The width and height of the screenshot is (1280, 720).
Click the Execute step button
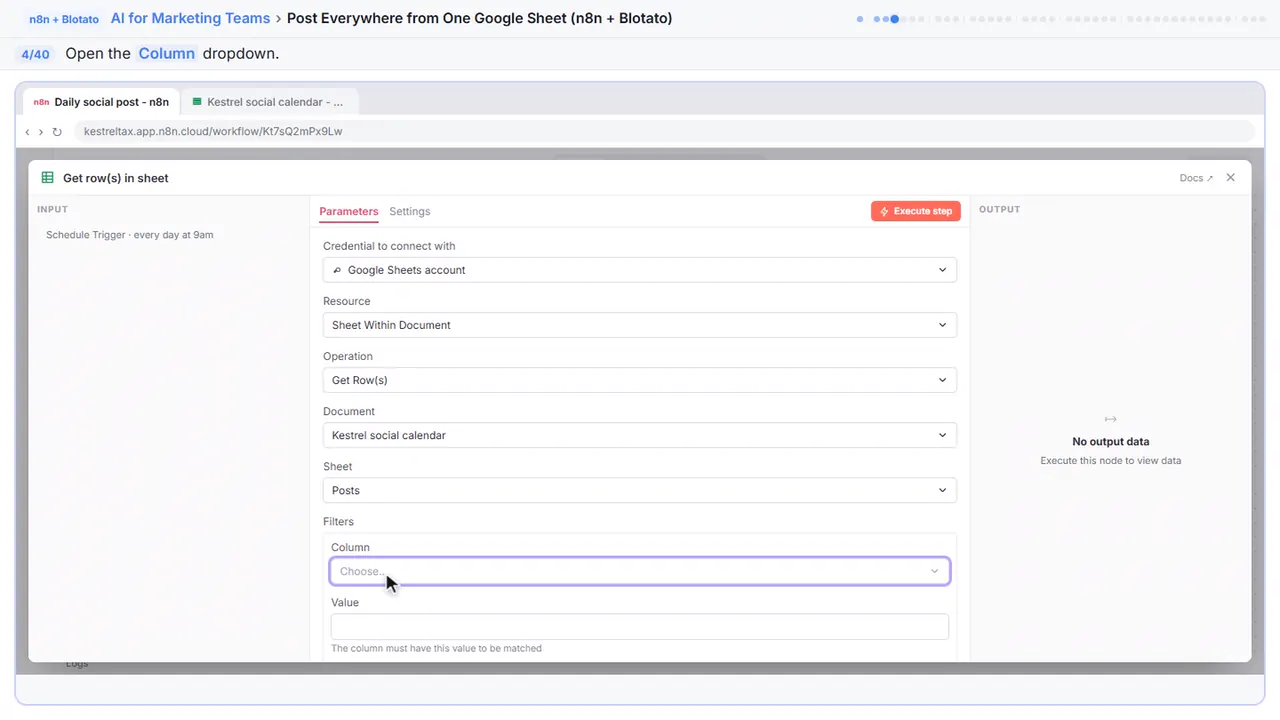tap(916, 211)
